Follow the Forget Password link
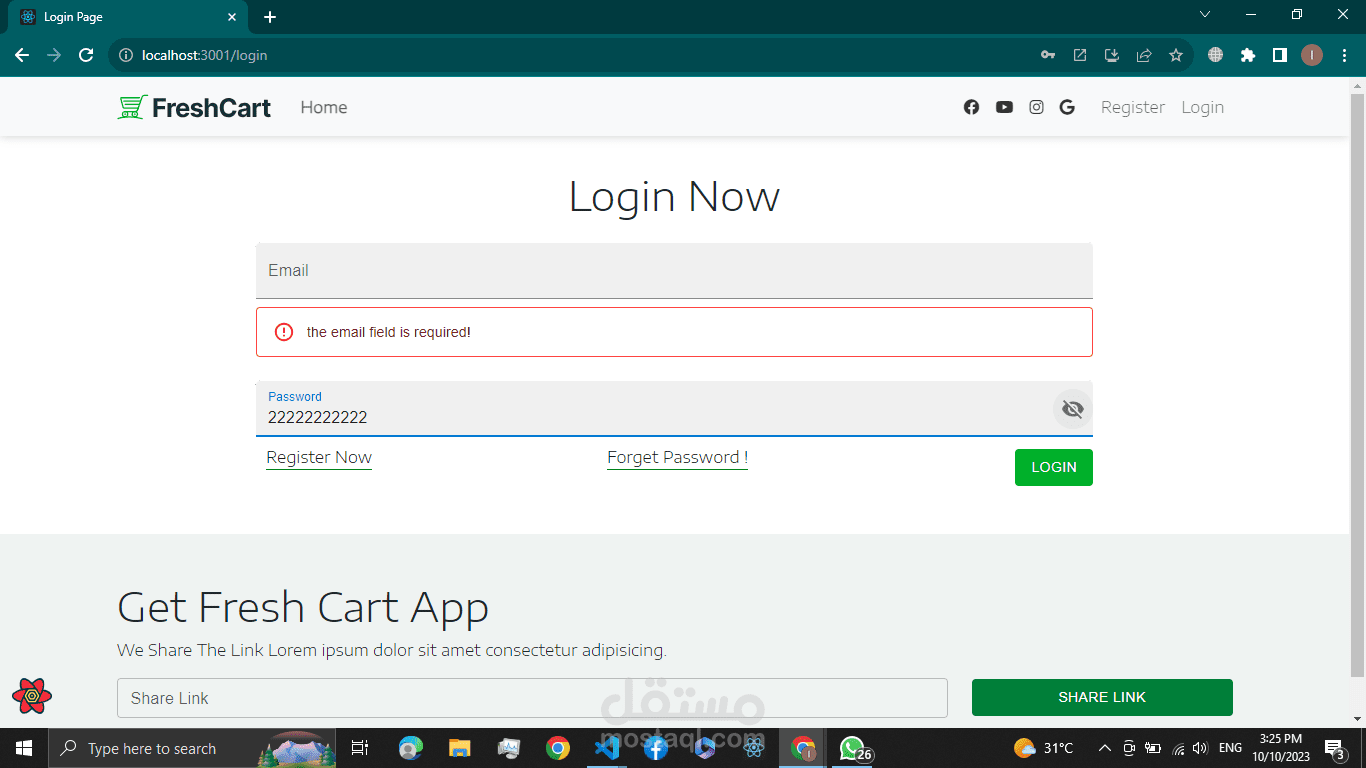The image size is (1366, 768). click(x=677, y=458)
